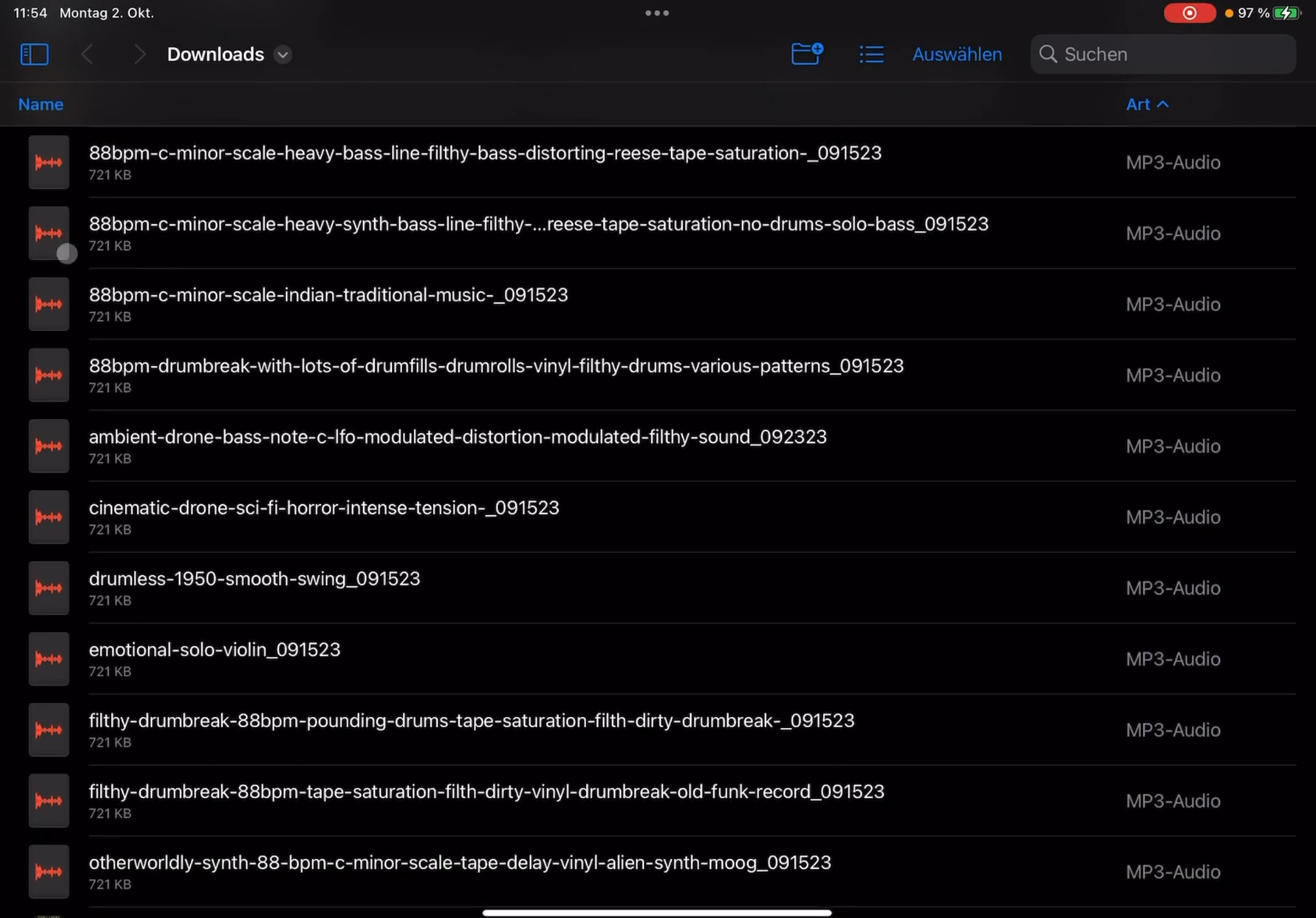Sort files by Name column

click(x=41, y=104)
